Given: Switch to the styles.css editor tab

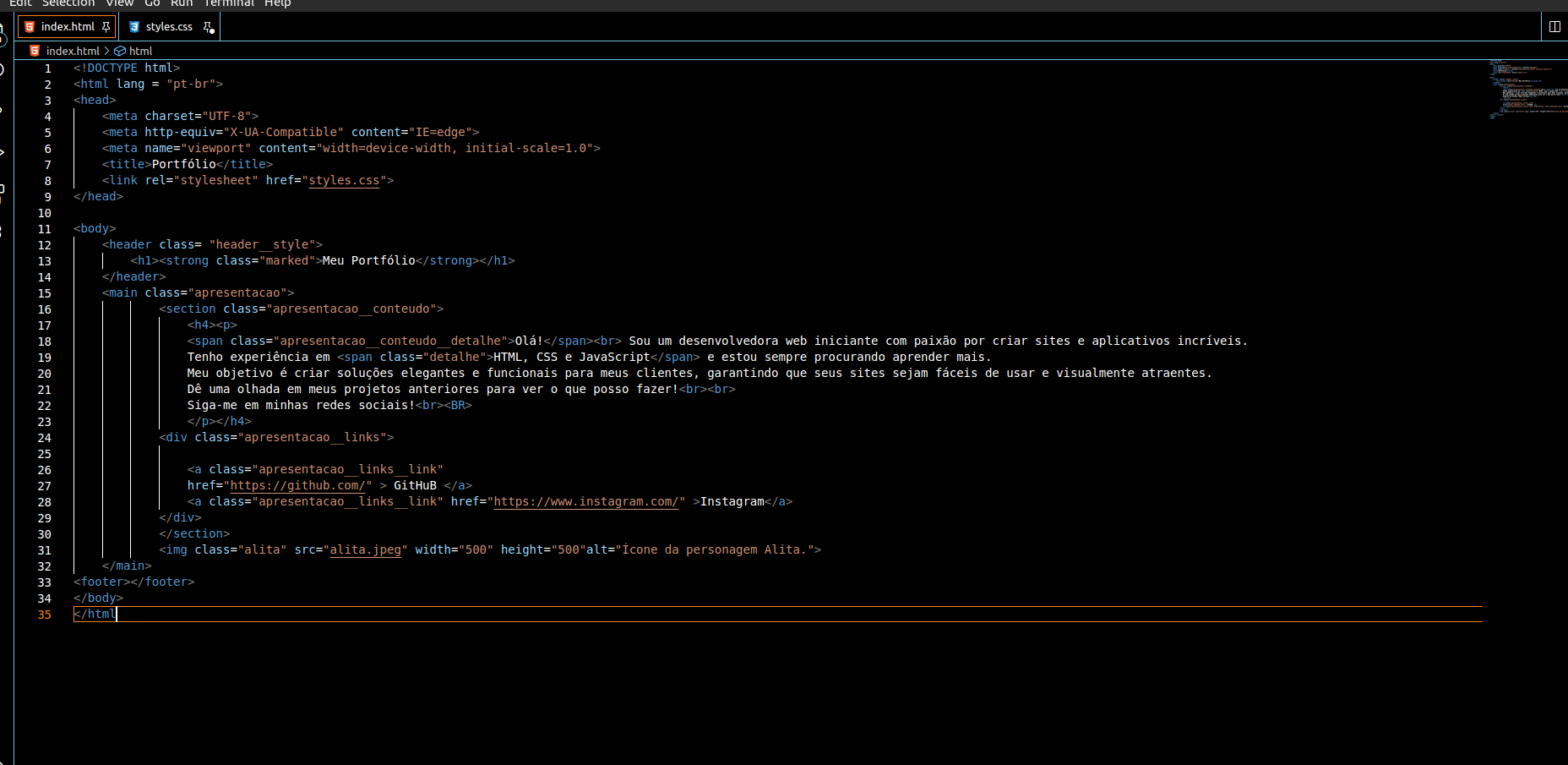Looking at the screenshot, I should [169, 27].
